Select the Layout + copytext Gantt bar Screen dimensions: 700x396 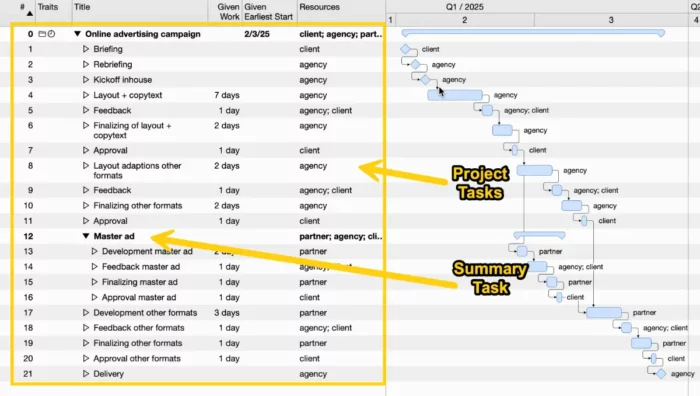click(455, 95)
